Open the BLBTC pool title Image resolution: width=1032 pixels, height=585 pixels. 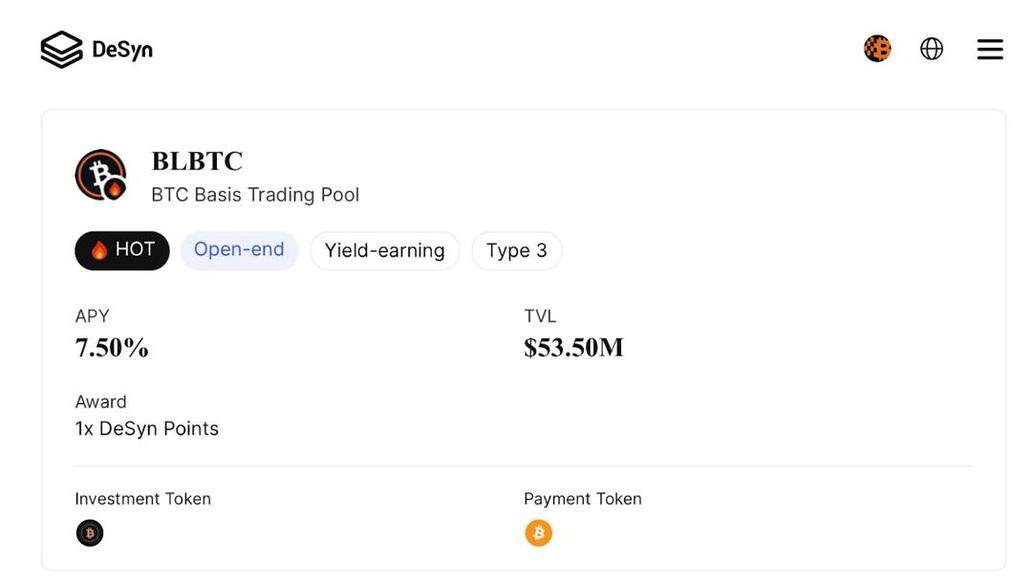click(197, 161)
